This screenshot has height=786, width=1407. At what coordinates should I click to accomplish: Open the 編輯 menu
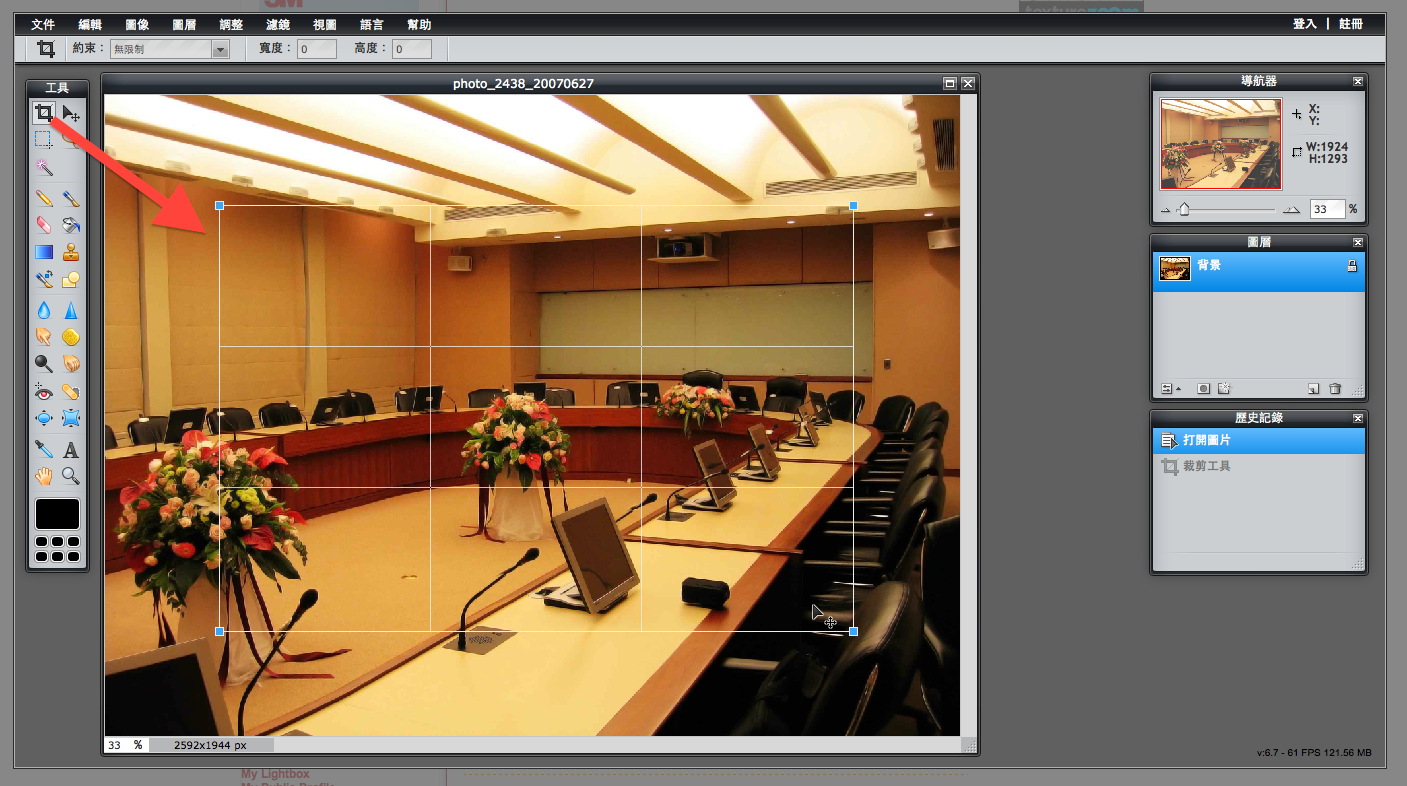pyautogui.click(x=90, y=24)
